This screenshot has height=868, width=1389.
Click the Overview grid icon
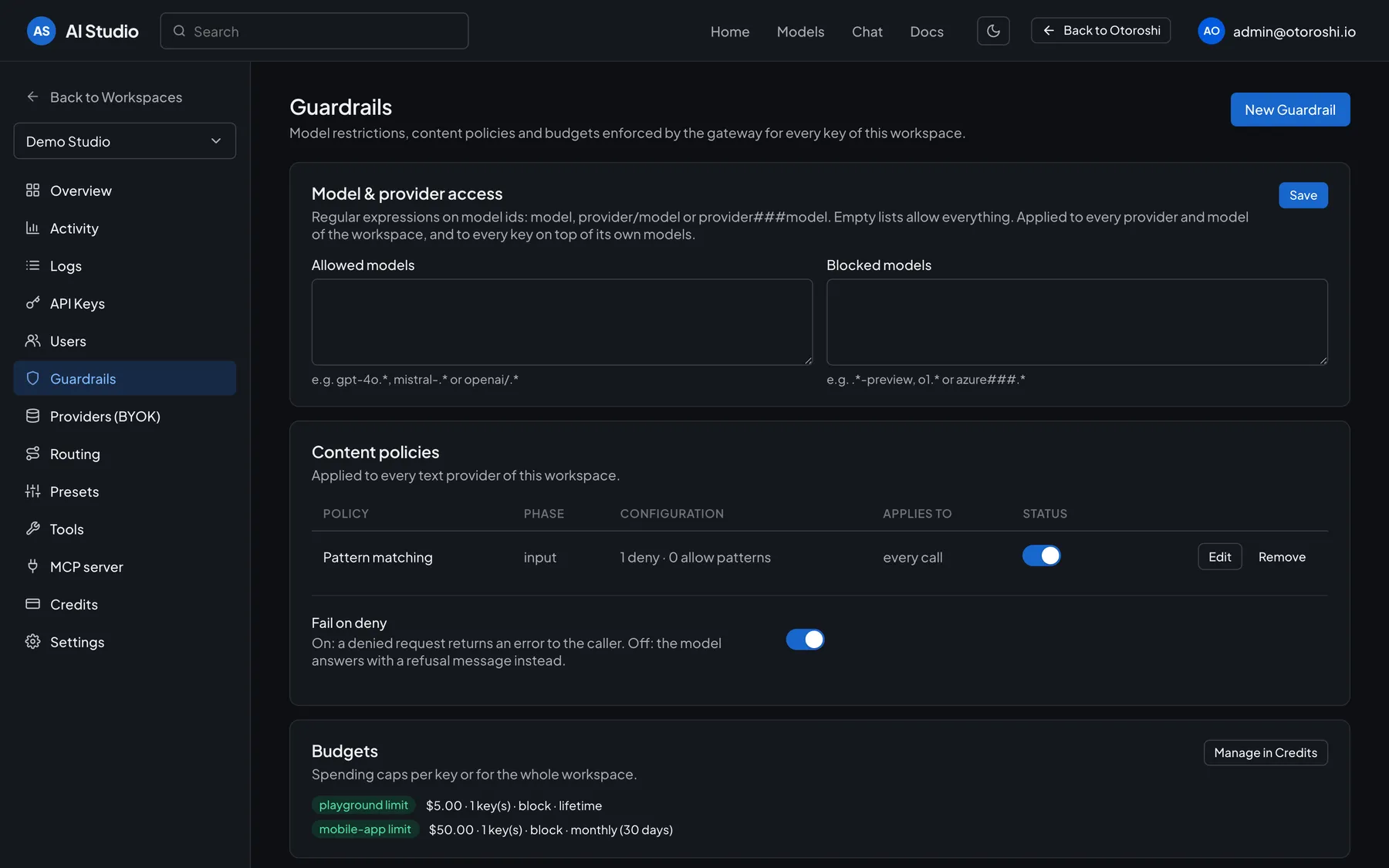click(x=32, y=190)
